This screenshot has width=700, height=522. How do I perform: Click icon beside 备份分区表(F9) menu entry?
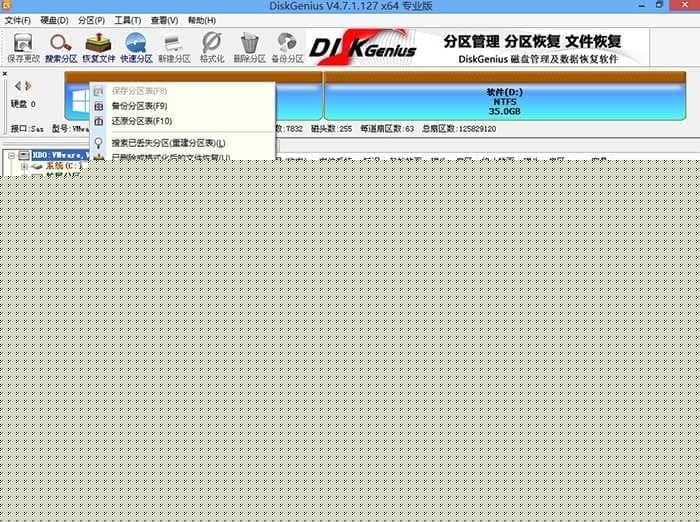point(99,106)
